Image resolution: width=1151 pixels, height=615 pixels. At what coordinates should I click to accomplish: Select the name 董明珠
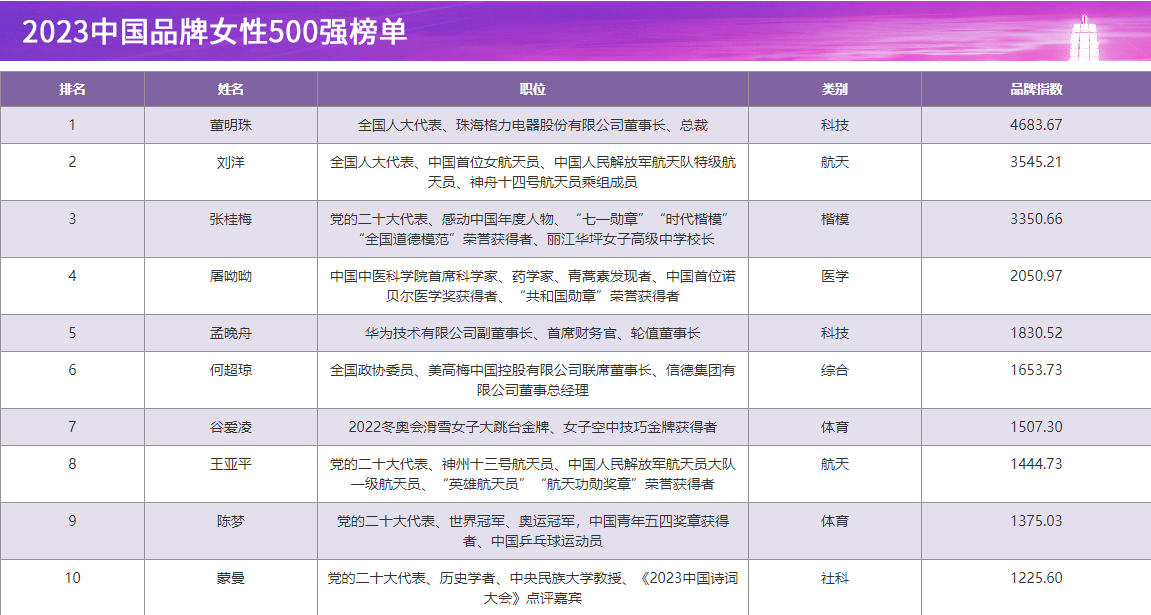coord(230,125)
